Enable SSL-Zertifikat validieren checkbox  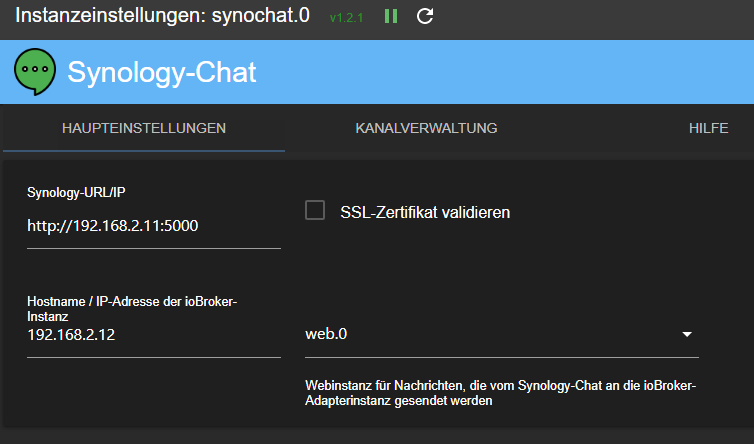point(316,211)
